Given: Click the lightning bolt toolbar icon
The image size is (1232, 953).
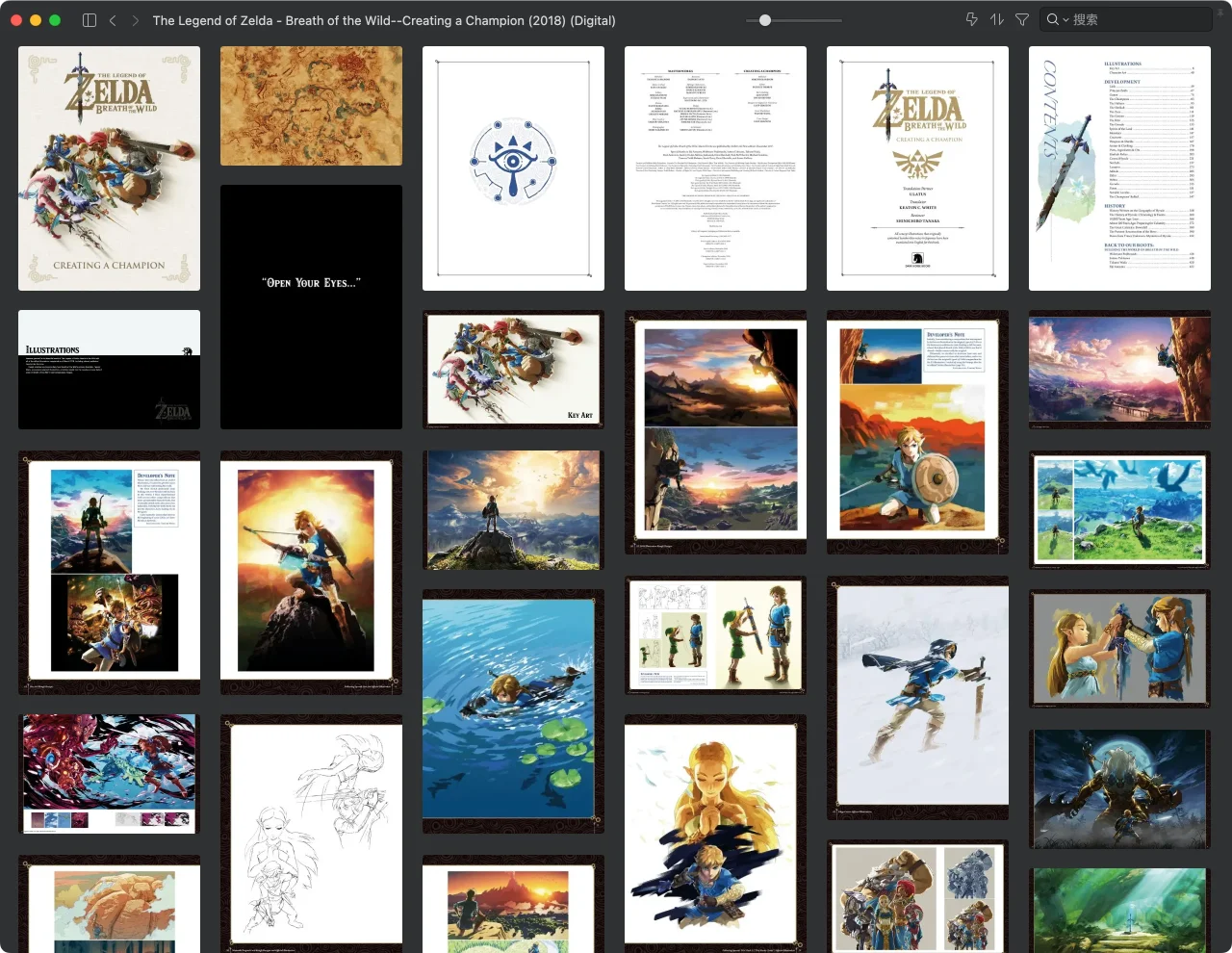Looking at the screenshot, I should pyautogui.click(x=971, y=19).
